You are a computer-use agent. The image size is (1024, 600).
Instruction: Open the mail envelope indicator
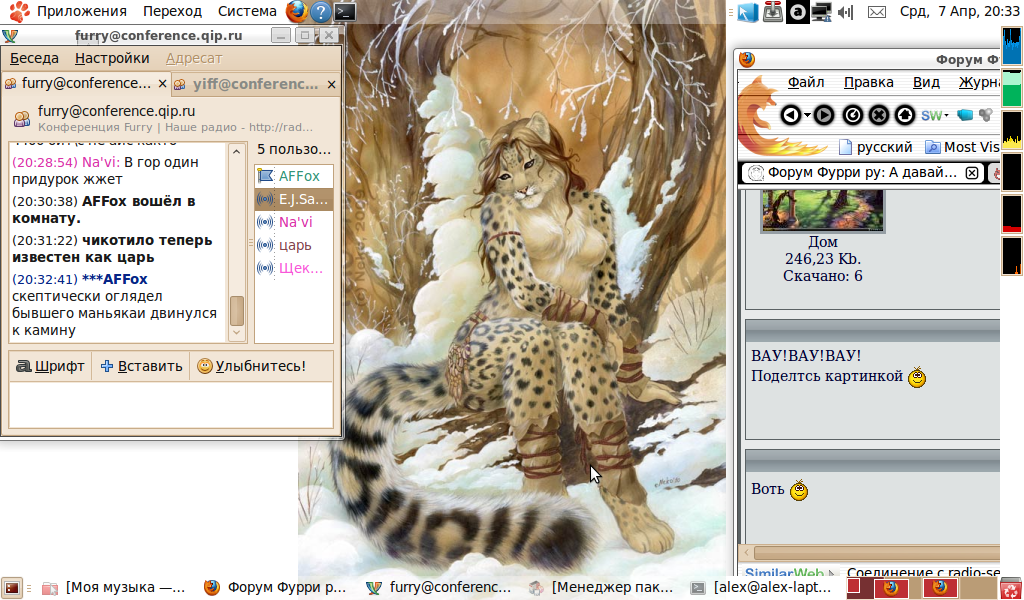pyautogui.click(x=876, y=12)
